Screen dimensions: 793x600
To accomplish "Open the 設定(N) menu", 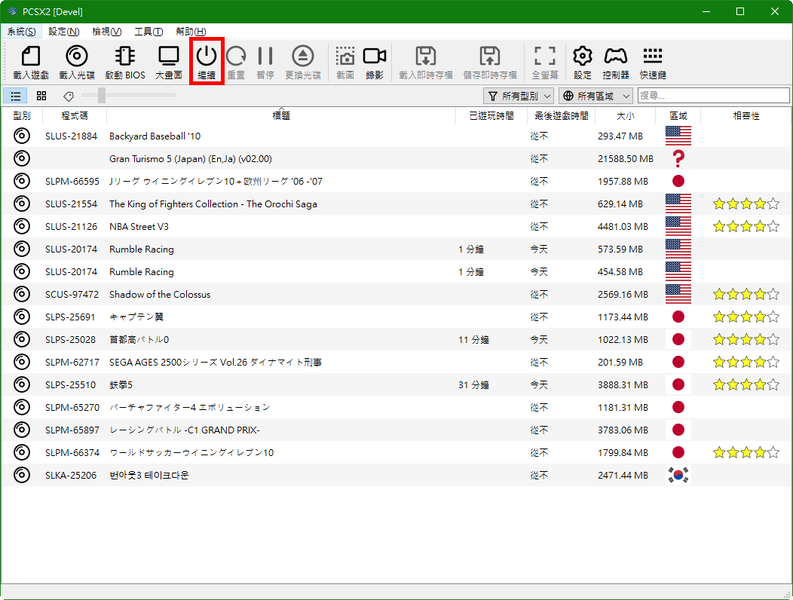I will tap(64, 31).
